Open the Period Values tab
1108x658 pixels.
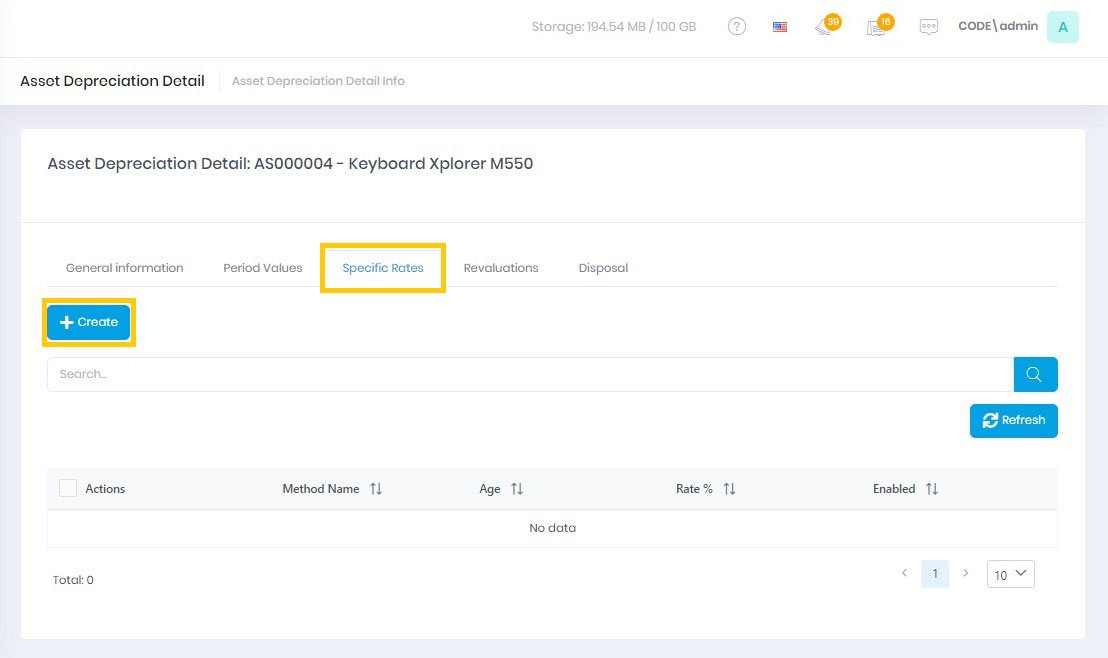(x=262, y=268)
